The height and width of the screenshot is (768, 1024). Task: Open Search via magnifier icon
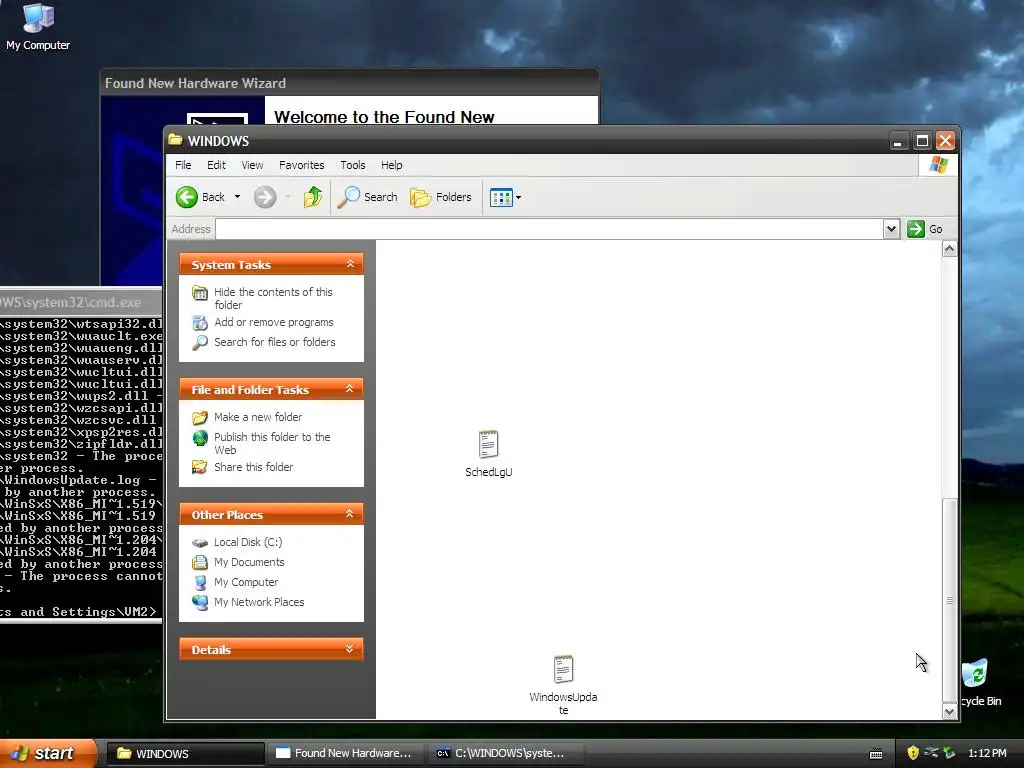(x=349, y=197)
